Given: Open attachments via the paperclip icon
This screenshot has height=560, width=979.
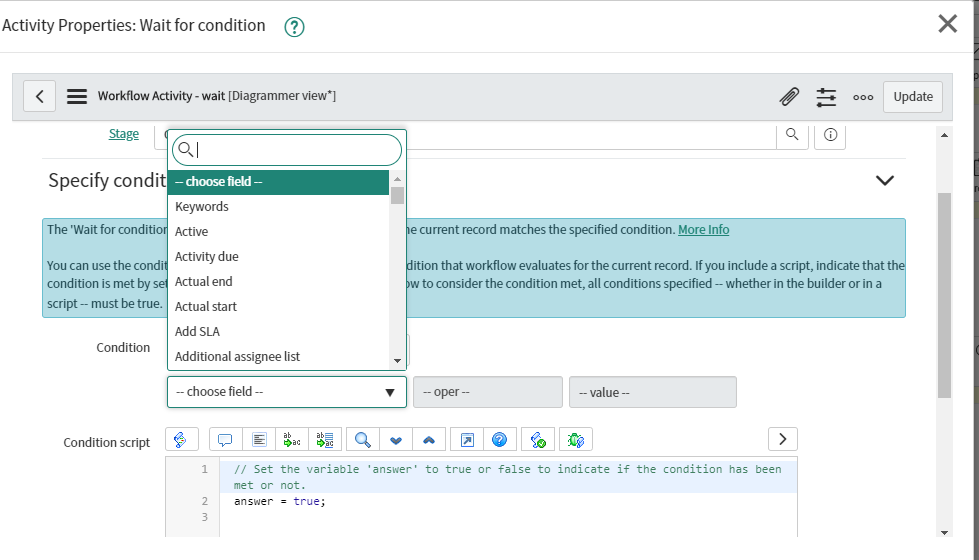Looking at the screenshot, I should tap(789, 97).
